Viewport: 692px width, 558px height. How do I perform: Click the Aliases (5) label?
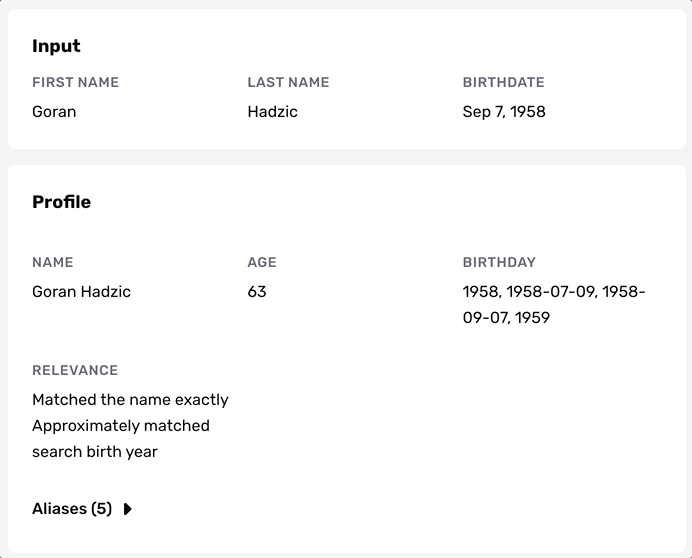click(72, 509)
